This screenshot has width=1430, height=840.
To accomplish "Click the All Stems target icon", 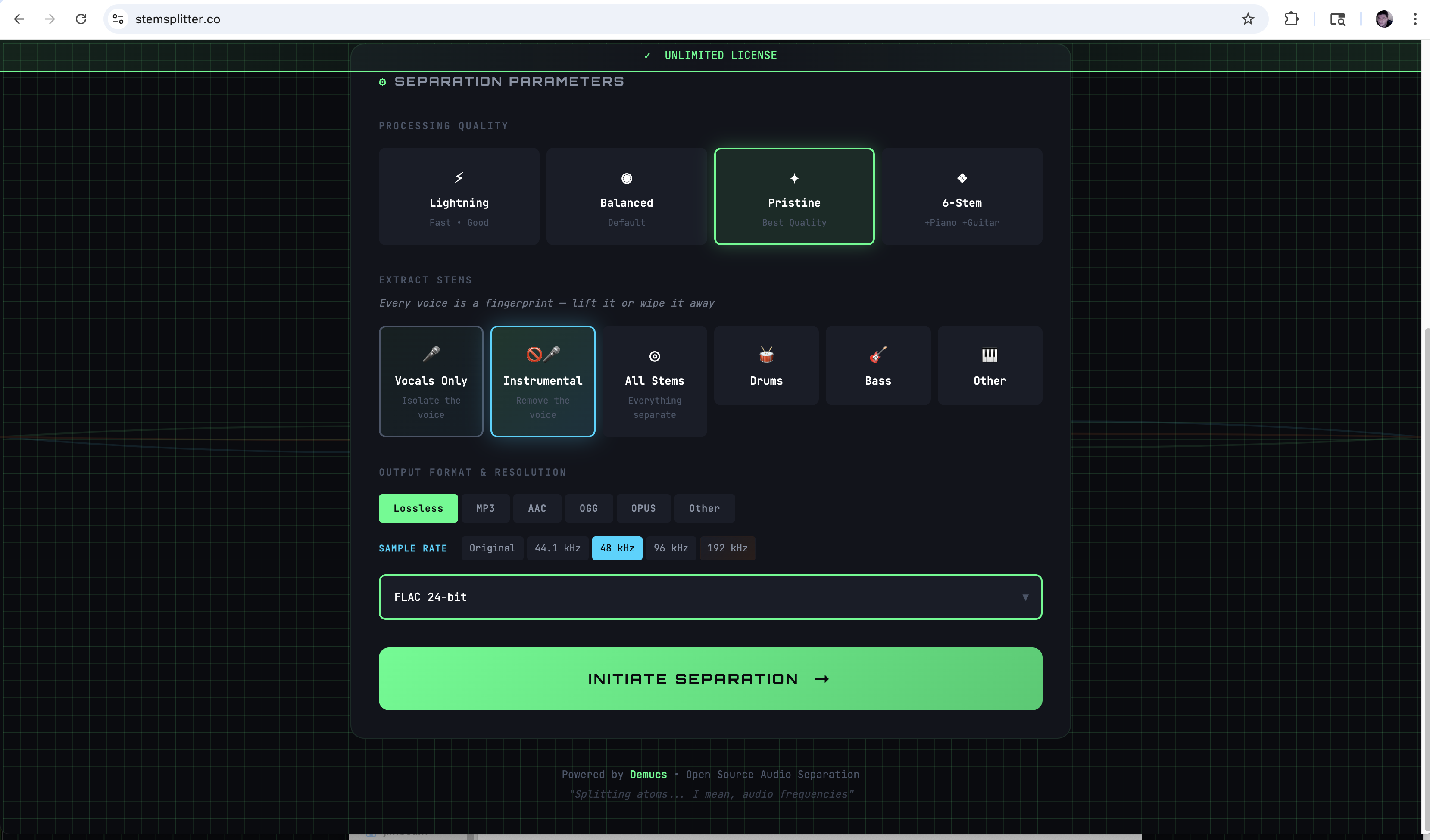I will point(654,356).
